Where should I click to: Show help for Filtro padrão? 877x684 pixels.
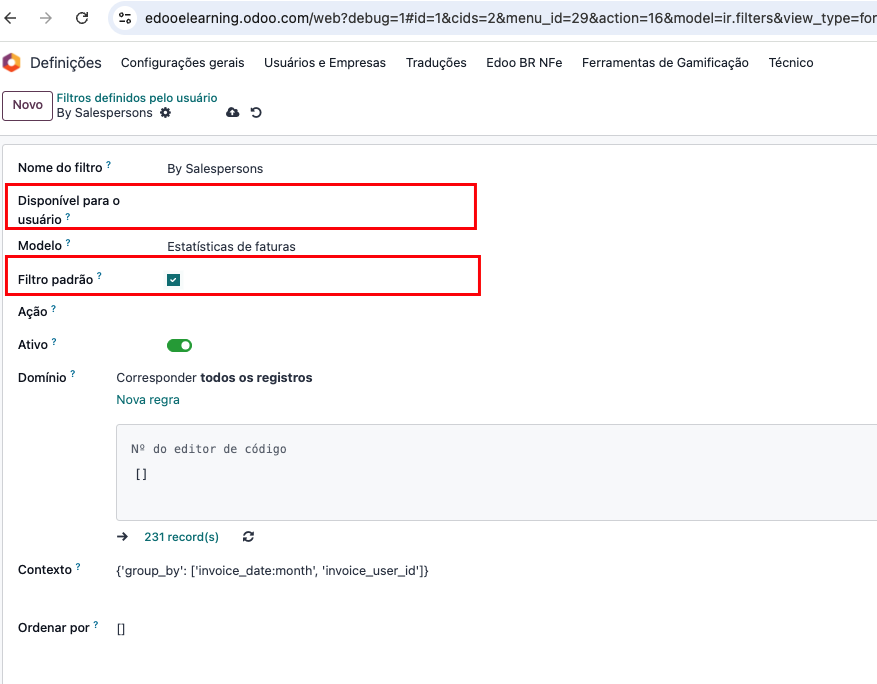99,276
